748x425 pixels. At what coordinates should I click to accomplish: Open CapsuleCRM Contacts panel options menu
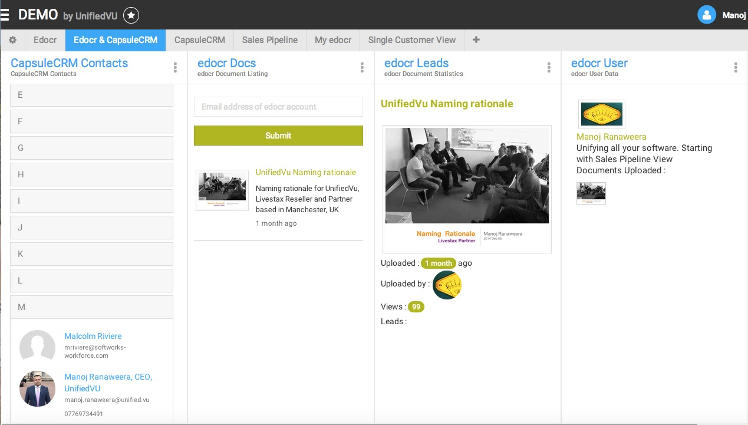click(175, 67)
